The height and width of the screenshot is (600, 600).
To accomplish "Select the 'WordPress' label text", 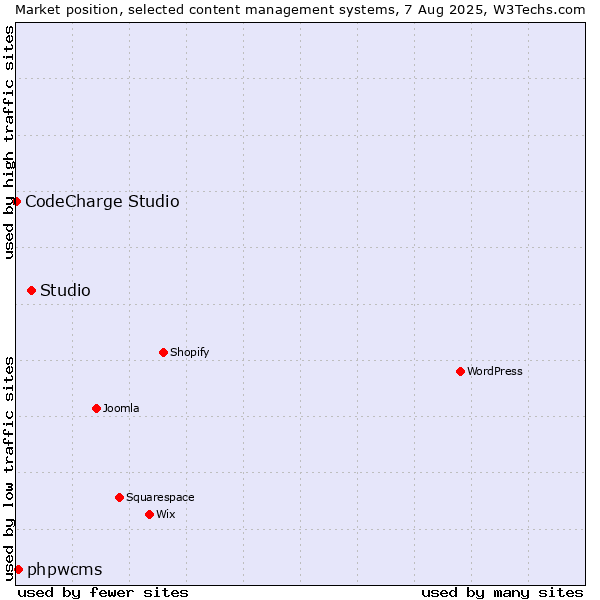I will [495, 371].
